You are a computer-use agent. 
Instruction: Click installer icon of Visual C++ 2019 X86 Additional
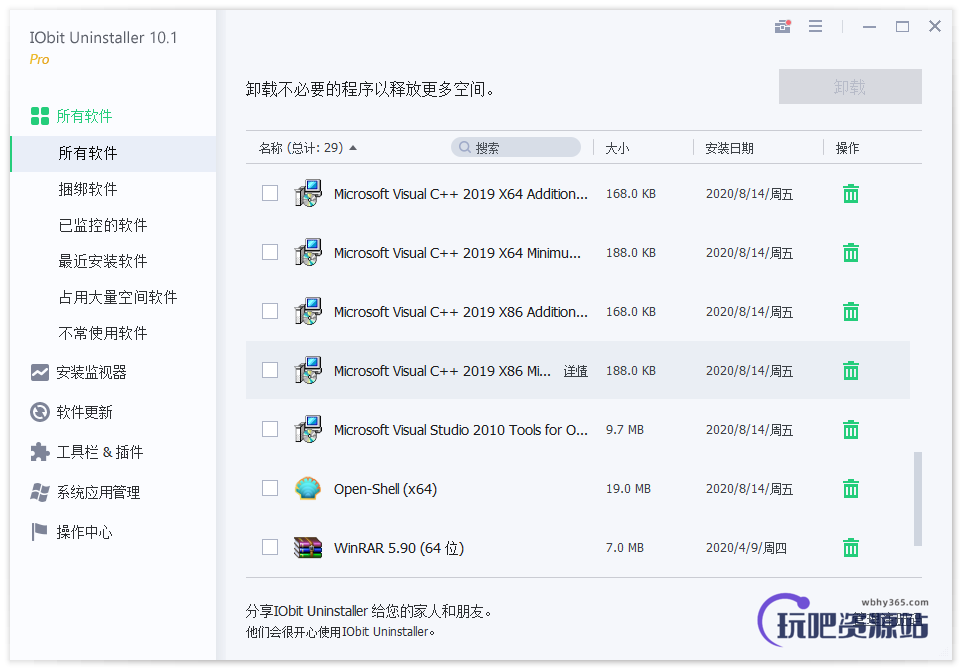(x=308, y=311)
